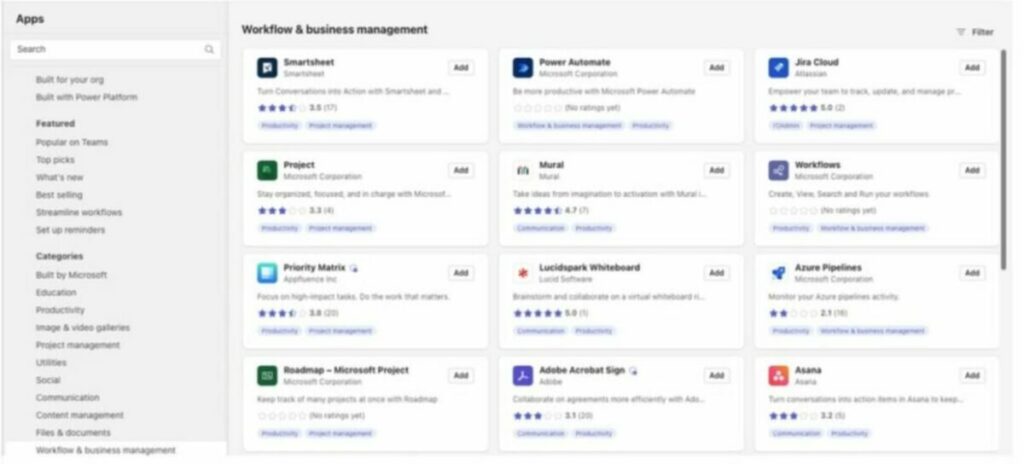
Task: Select the Mural app icon
Action: pyautogui.click(x=522, y=170)
